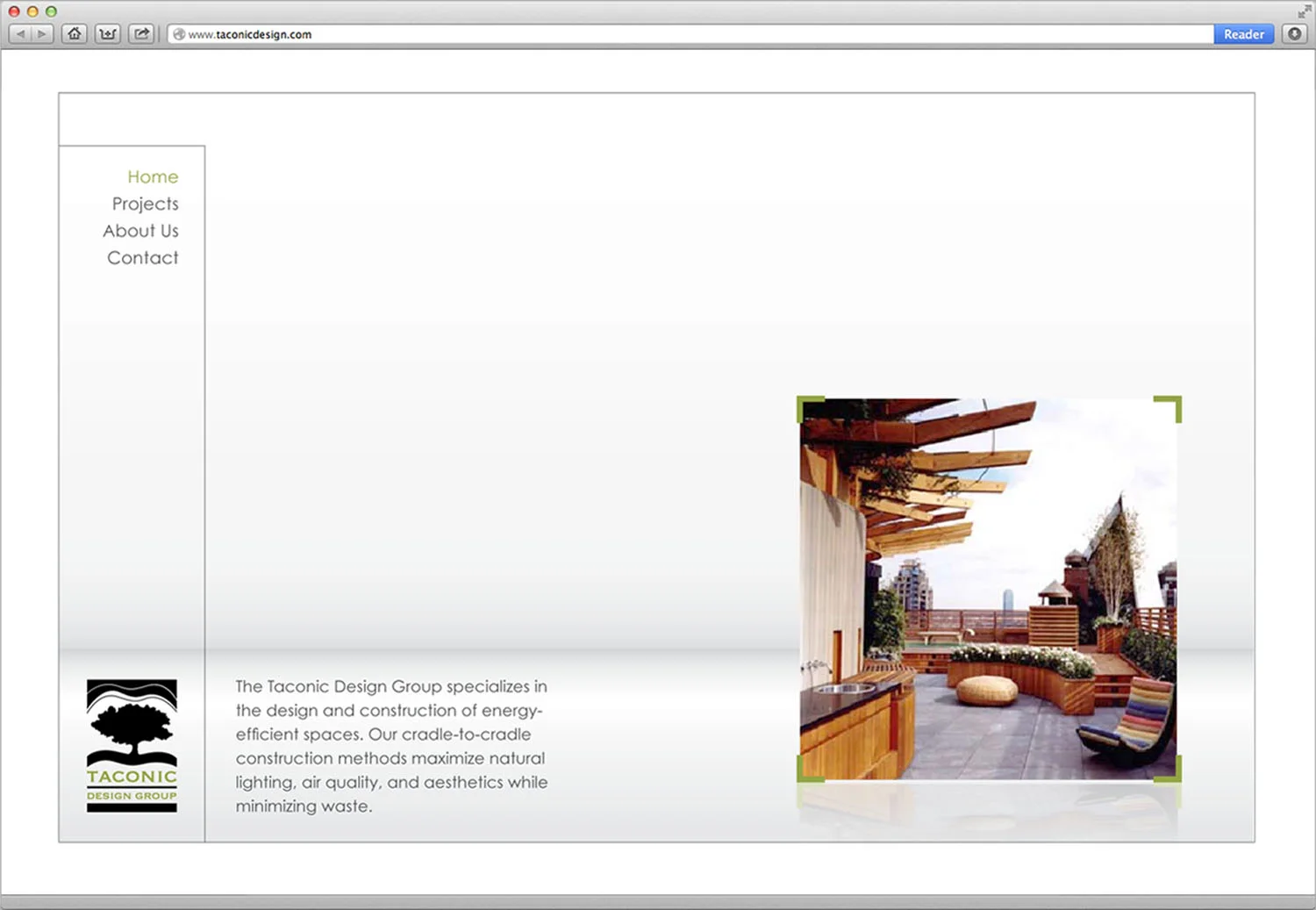This screenshot has width=1316, height=910.
Task: Activate the Reader button
Action: point(1243,34)
